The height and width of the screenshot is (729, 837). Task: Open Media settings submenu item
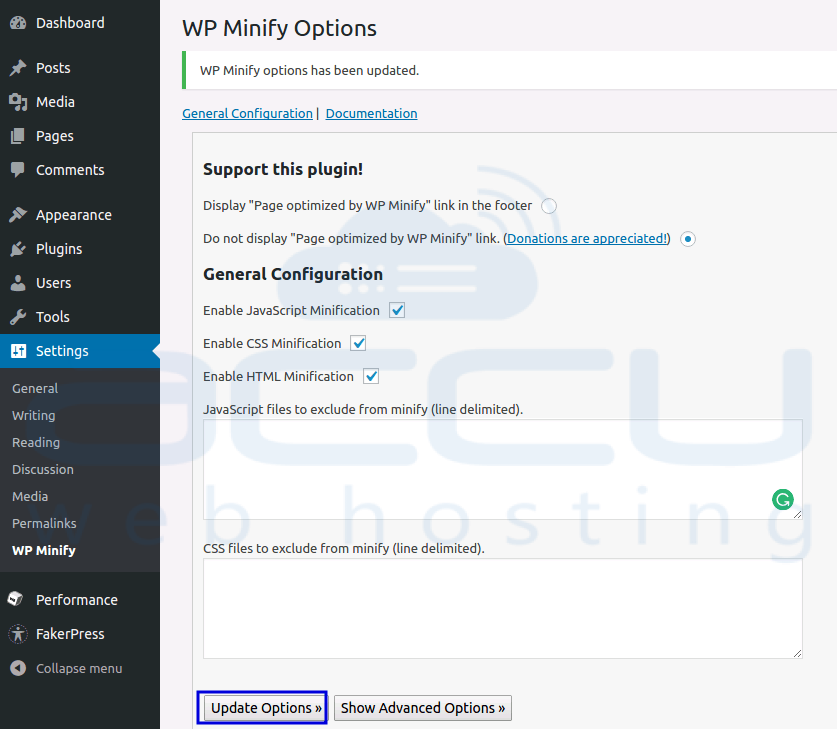coord(30,496)
